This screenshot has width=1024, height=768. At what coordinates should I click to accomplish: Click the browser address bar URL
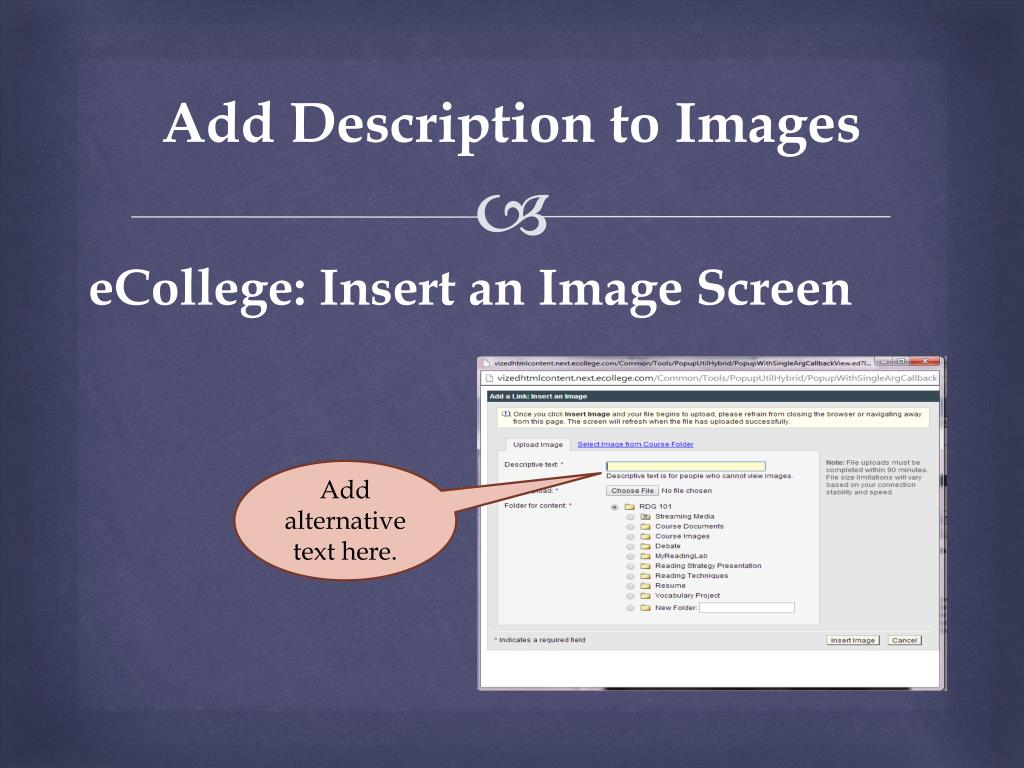coord(716,378)
